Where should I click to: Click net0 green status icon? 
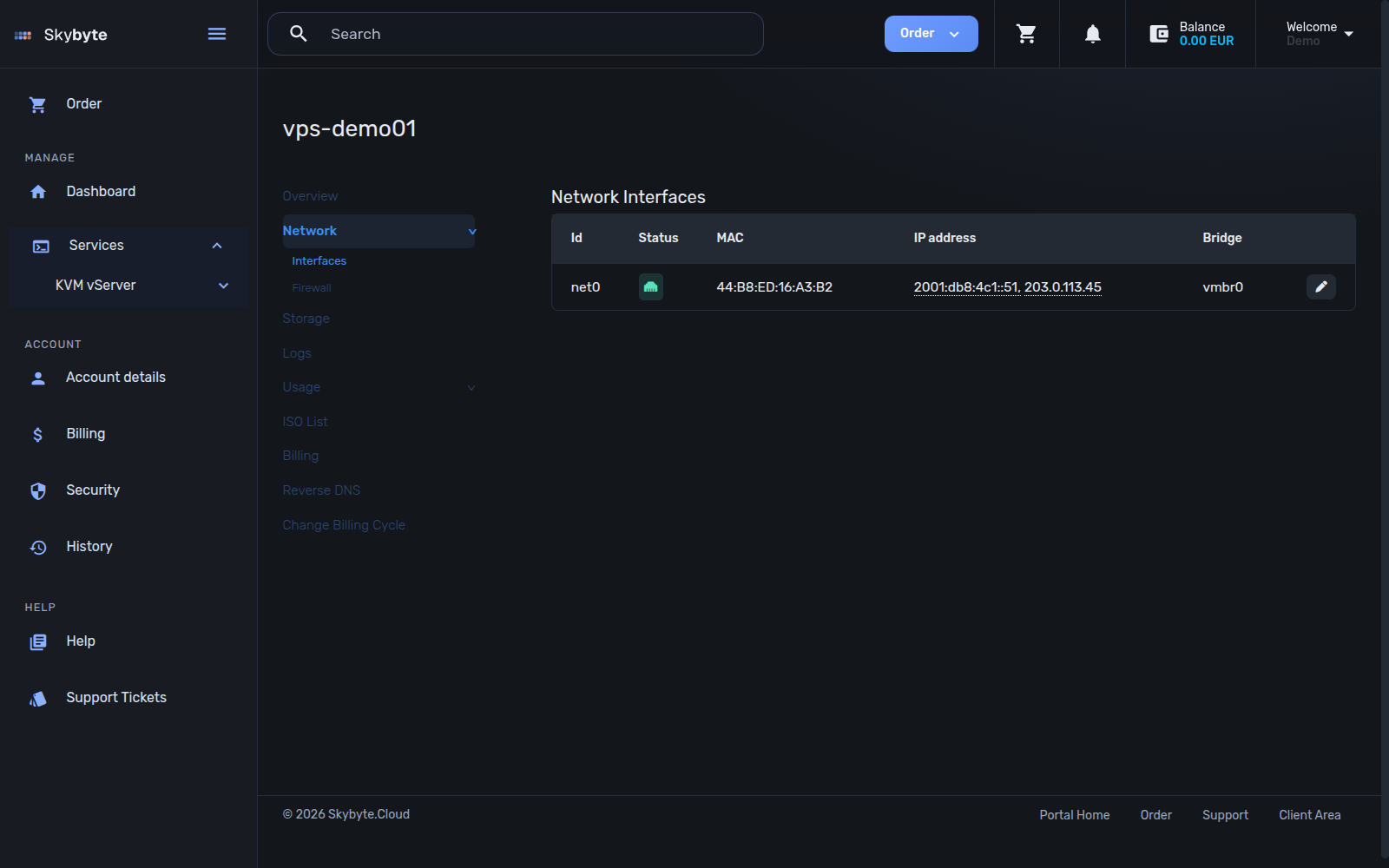(651, 286)
